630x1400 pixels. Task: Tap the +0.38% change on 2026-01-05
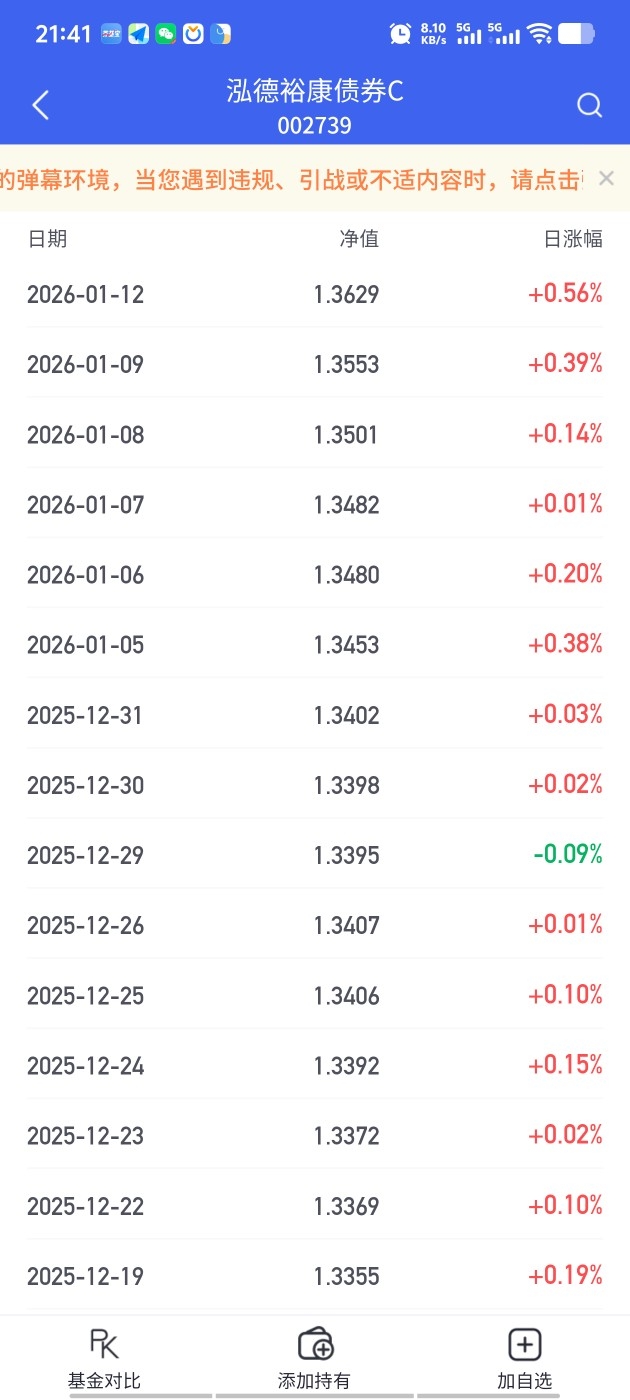tap(565, 644)
